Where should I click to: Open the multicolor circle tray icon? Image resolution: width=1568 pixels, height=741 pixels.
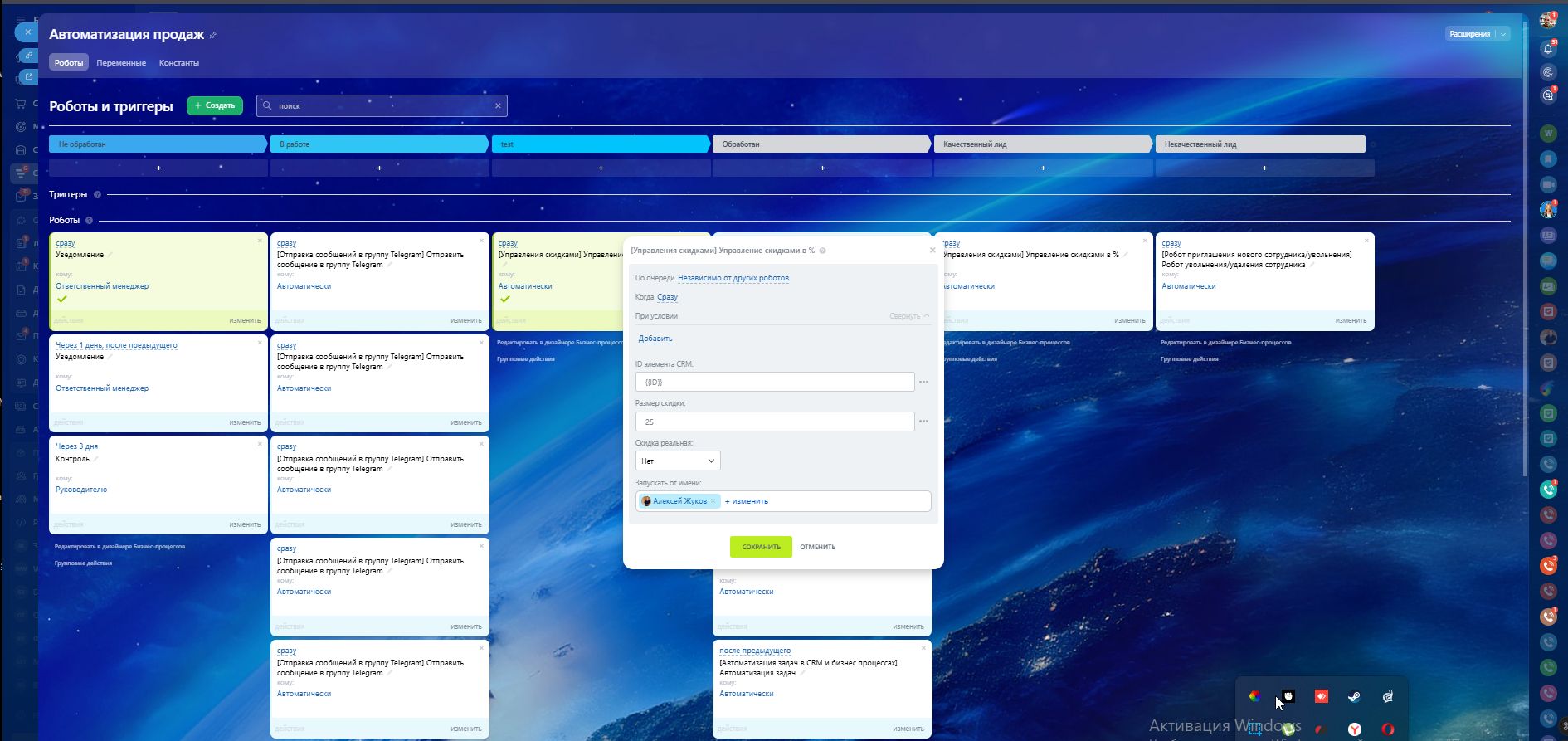pos(1255,697)
